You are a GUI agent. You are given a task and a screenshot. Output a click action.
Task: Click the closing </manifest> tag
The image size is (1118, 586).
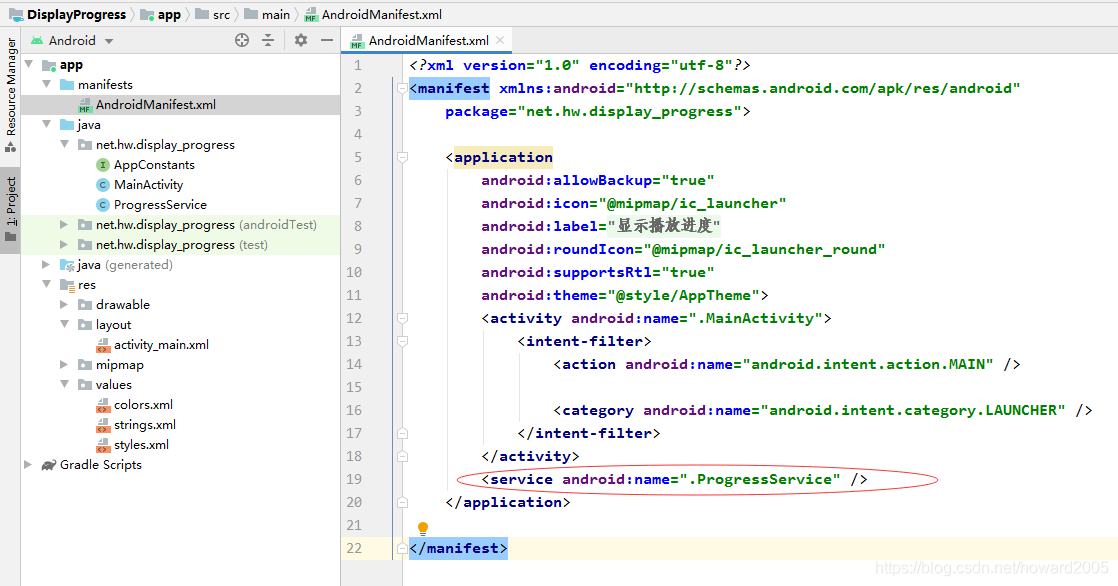click(458, 548)
